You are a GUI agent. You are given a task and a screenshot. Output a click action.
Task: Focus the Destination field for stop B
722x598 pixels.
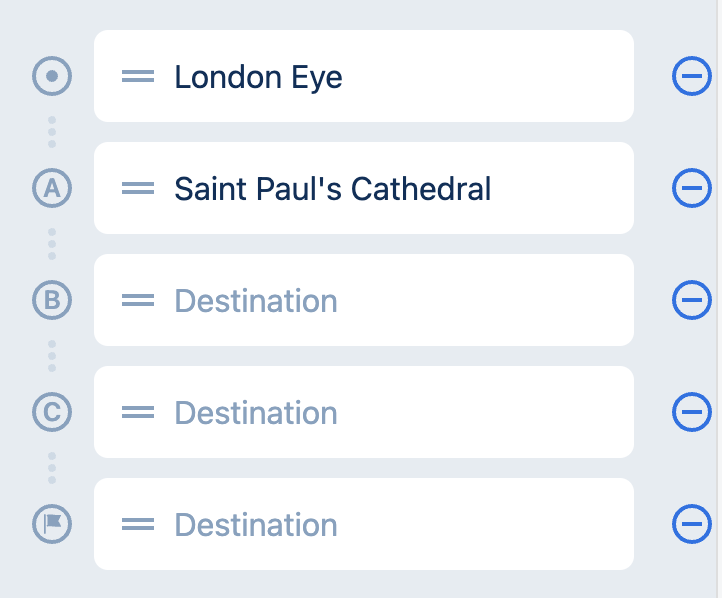[x=364, y=300]
